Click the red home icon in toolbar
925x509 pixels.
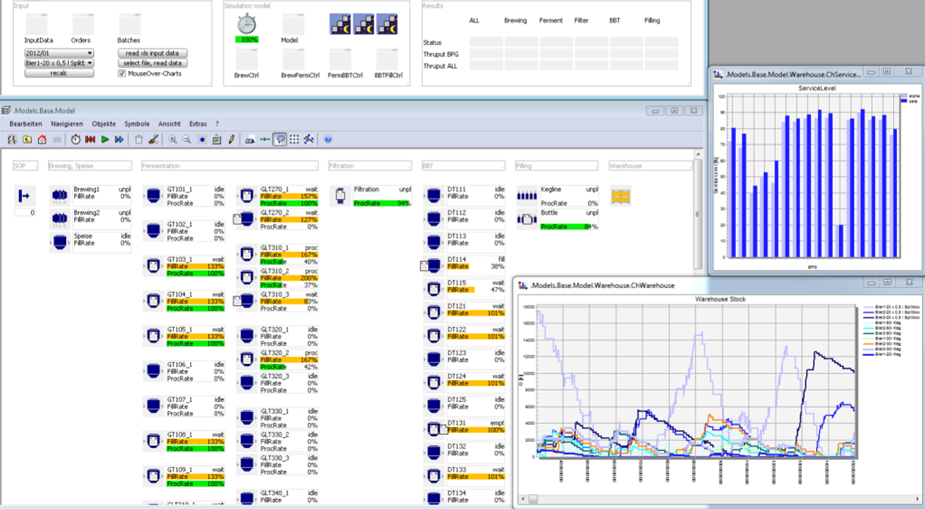point(41,140)
